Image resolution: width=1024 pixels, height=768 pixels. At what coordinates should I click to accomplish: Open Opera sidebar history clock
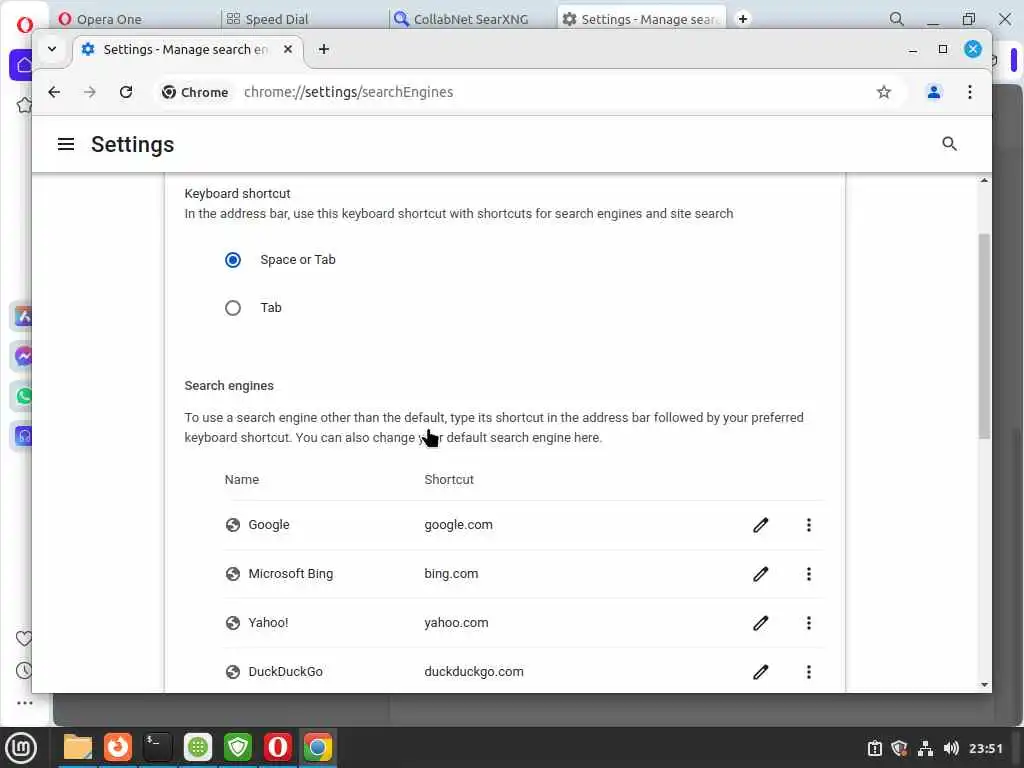(24, 670)
